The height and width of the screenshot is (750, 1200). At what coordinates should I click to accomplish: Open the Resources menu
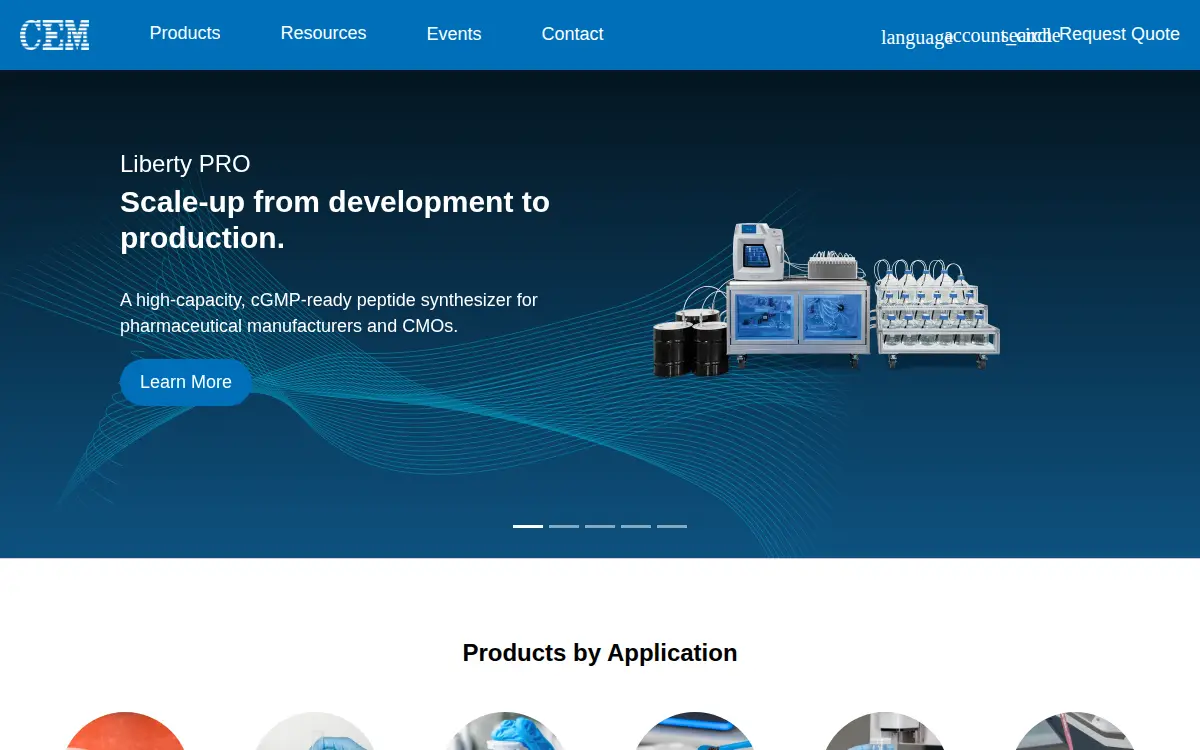323,33
